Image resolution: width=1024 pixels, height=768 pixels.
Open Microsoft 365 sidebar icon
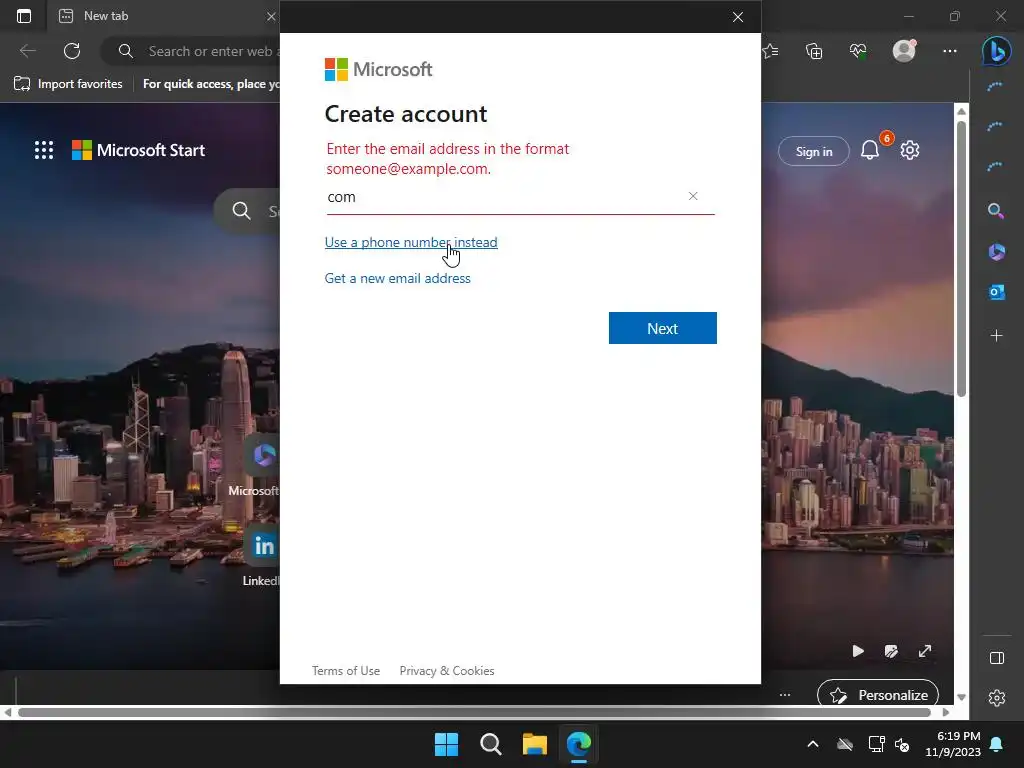[996, 251]
